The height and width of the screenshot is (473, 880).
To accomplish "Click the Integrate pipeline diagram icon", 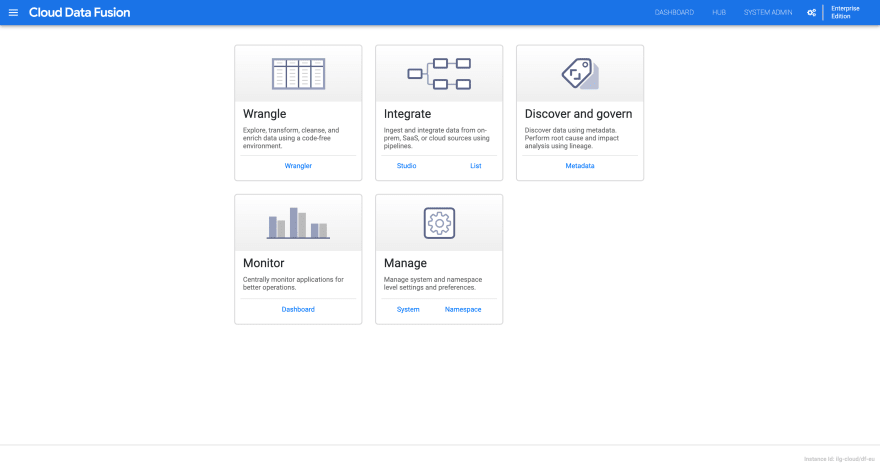I will [439, 74].
